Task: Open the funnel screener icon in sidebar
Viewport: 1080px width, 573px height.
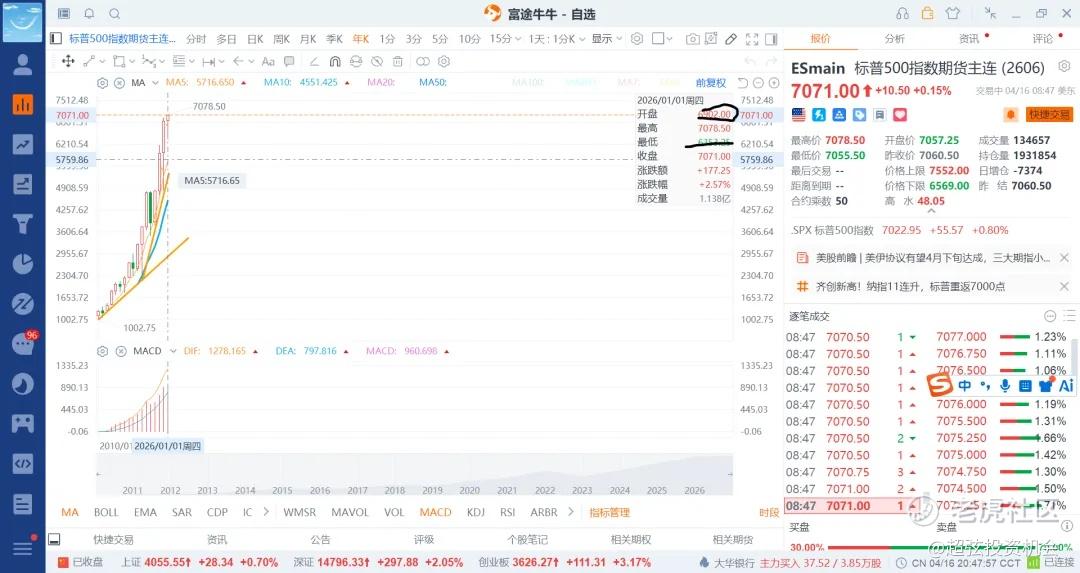Action: (23, 224)
